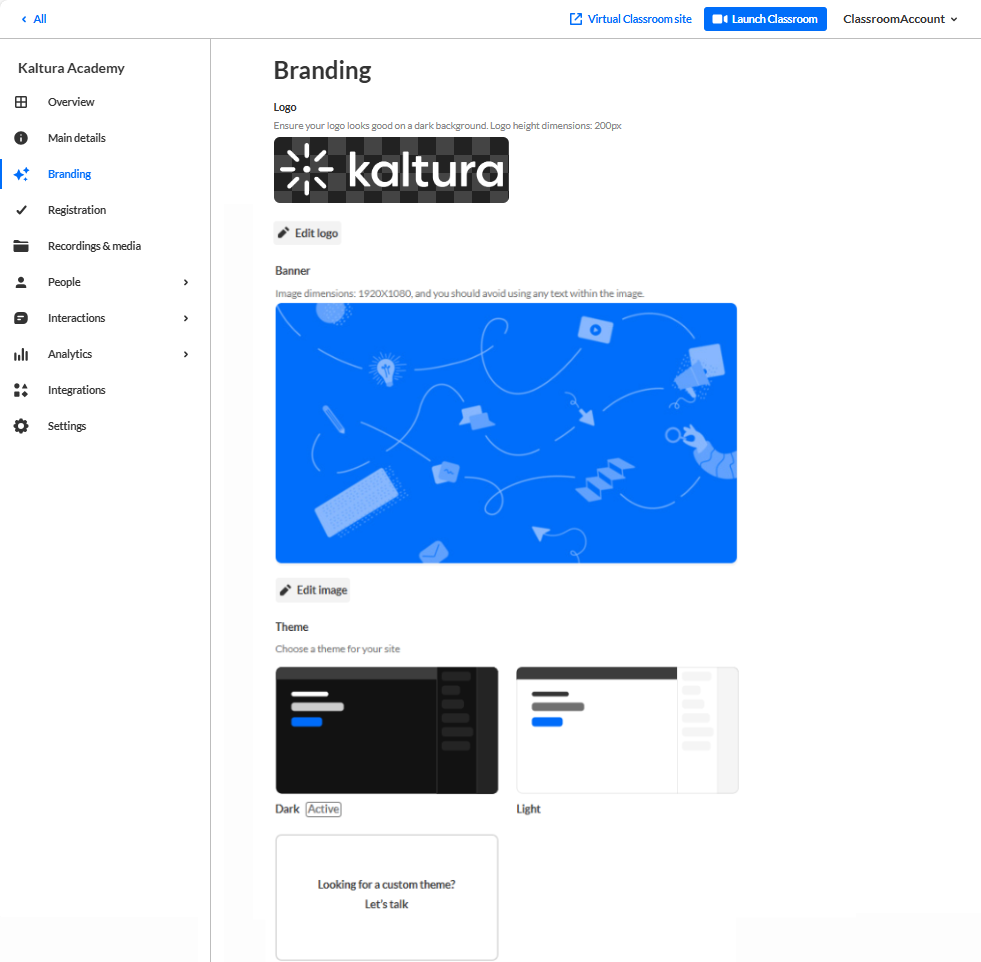The width and height of the screenshot is (981, 962).
Task: Click the Active badge next to Dark
Action: [x=323, y=809]
